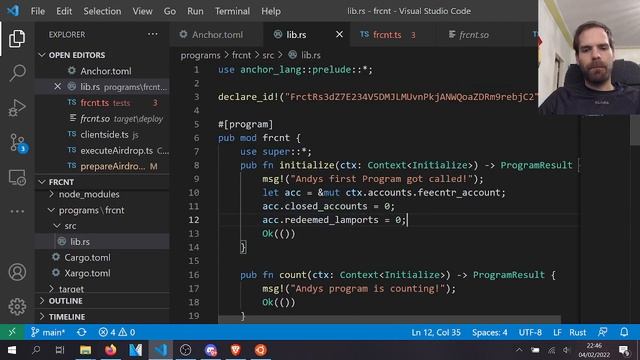
Task: Collapse the Open Editors section
Action: point(102,55)
